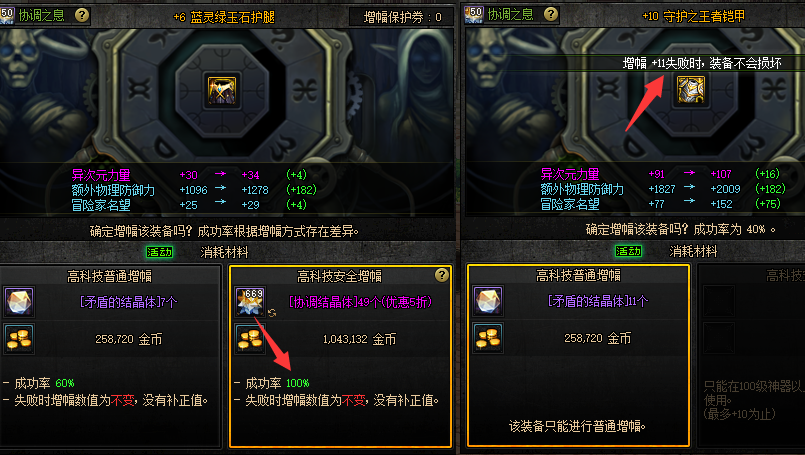Image resolution: width=805 pixels, height=455 pixels.
Task: Click gold coin icon next to 1,043,132 金币
Action: click(x=250, y=339)
